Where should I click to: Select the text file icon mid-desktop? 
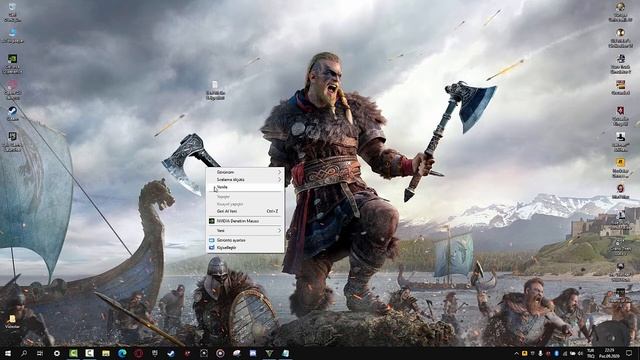[215, 90]
